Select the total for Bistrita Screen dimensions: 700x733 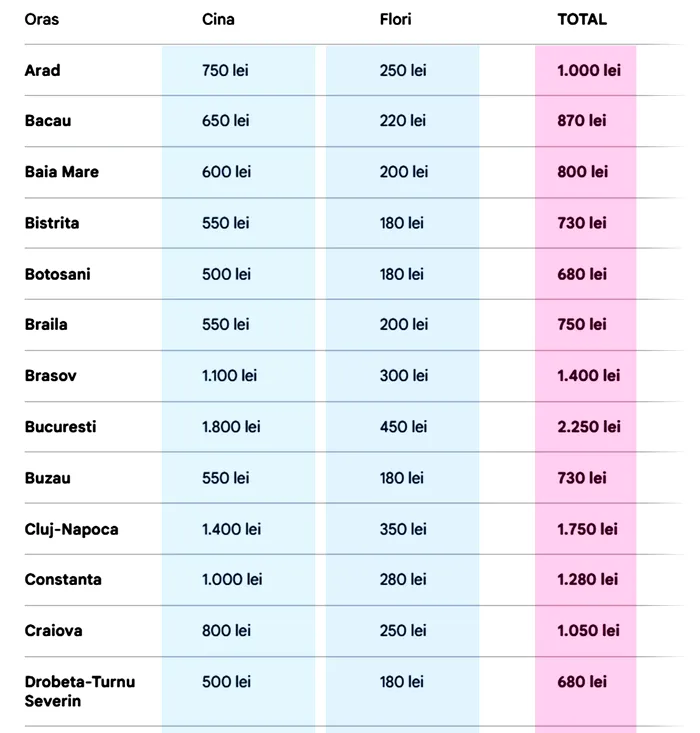[x=582, y=223]
